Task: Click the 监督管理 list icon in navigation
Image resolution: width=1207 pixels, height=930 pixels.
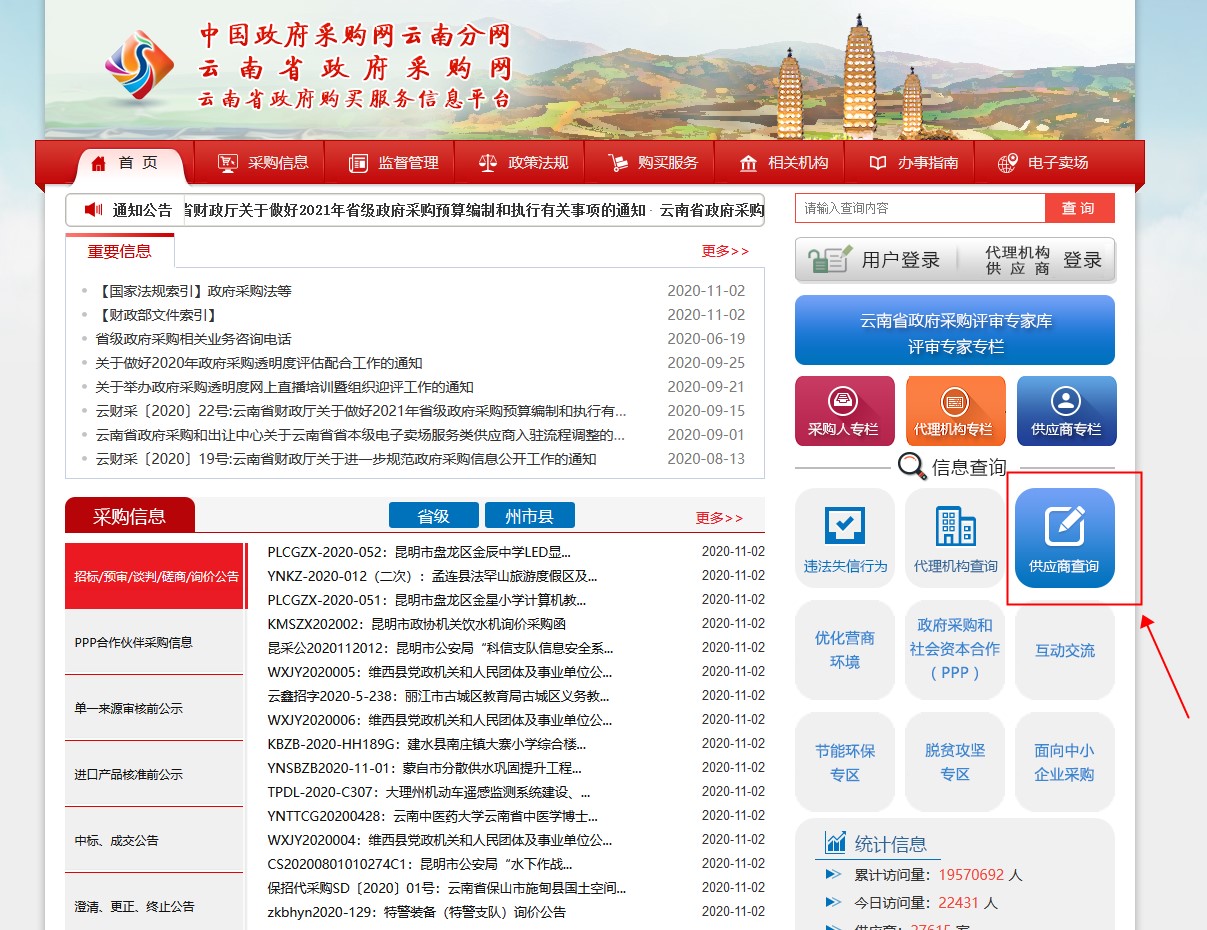Action: tap(358, 163)
